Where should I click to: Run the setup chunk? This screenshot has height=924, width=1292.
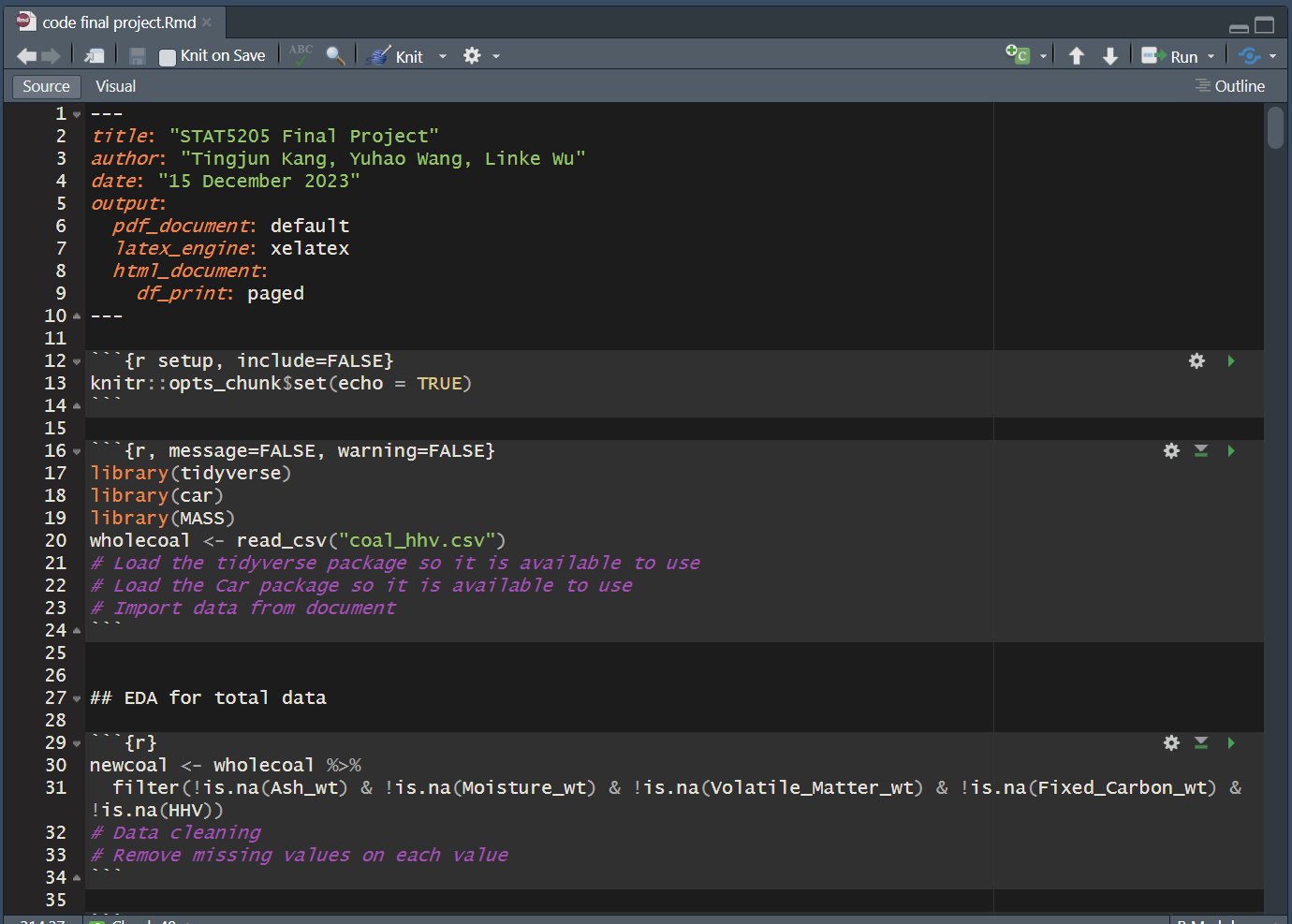click(x=1231, y=360)
